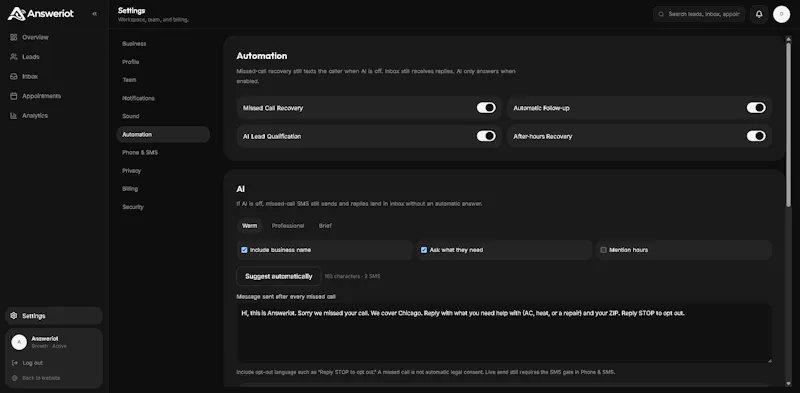Image resolution: width=800 pixels, height=393 pixels.
Task: Uncheck Include business name
Action: coord(244,250)
